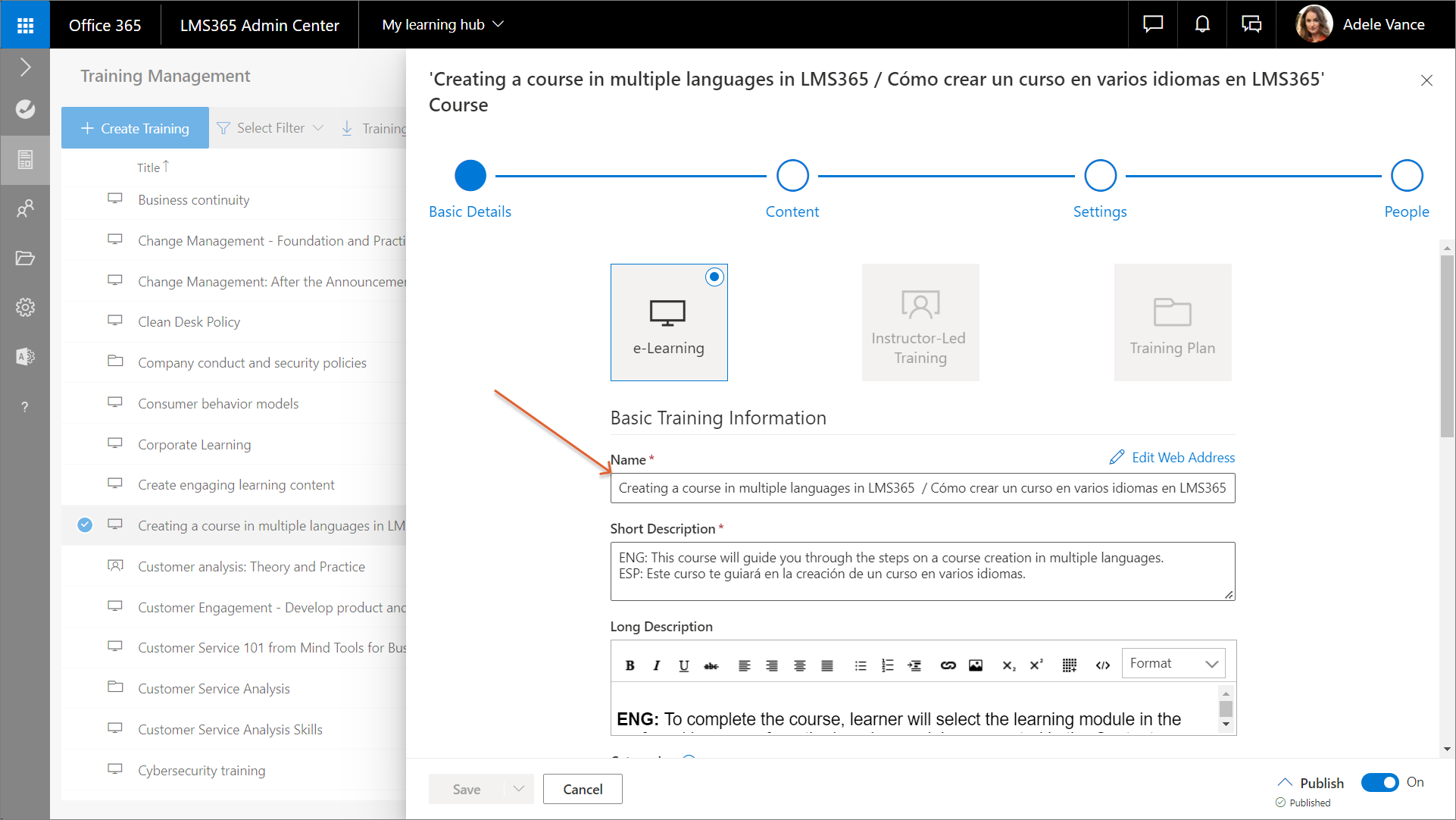This screenshot has width=1456, height=820.
Task: Open the Save button dropdown arrow
Action: tap(519, 789)
